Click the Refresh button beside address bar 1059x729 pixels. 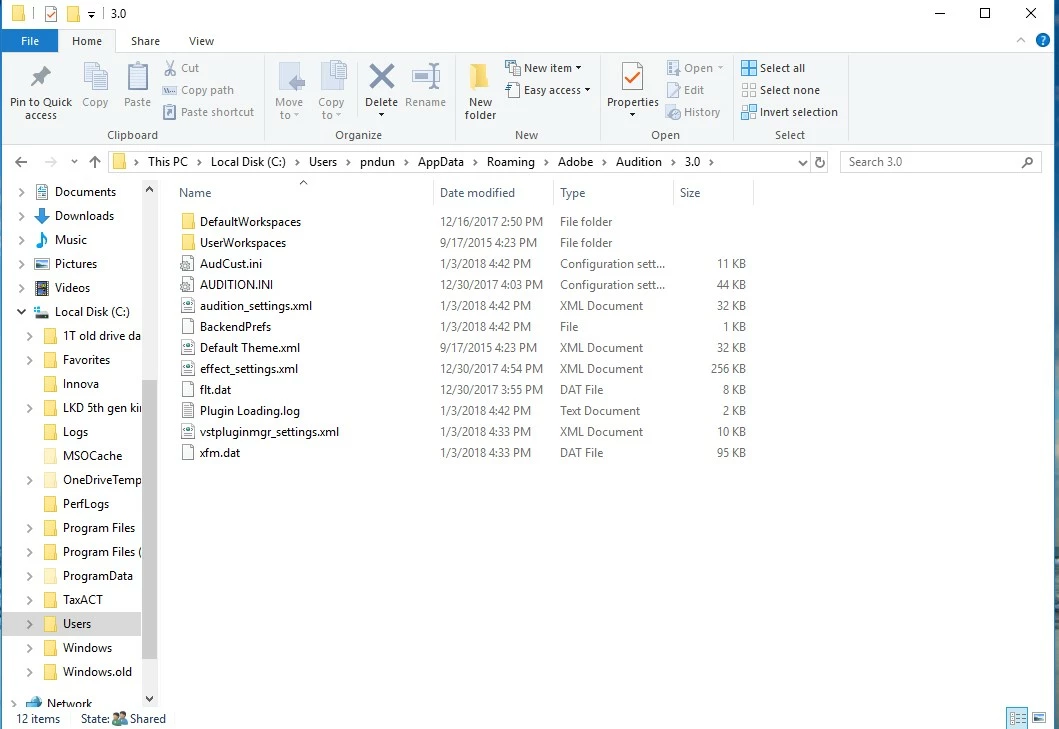click(x=820, y=162)
